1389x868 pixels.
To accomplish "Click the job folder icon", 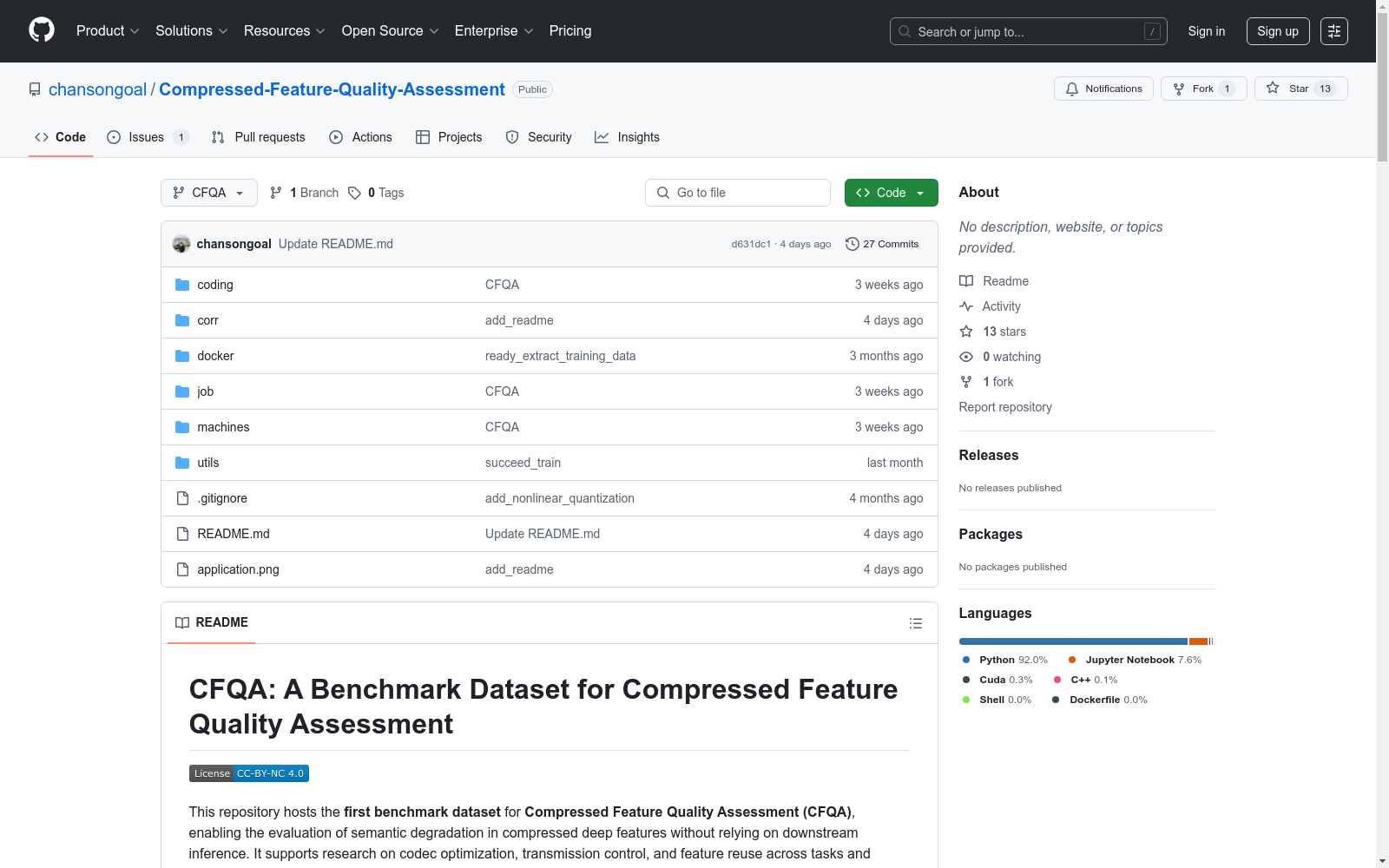I will click(182, 391).
